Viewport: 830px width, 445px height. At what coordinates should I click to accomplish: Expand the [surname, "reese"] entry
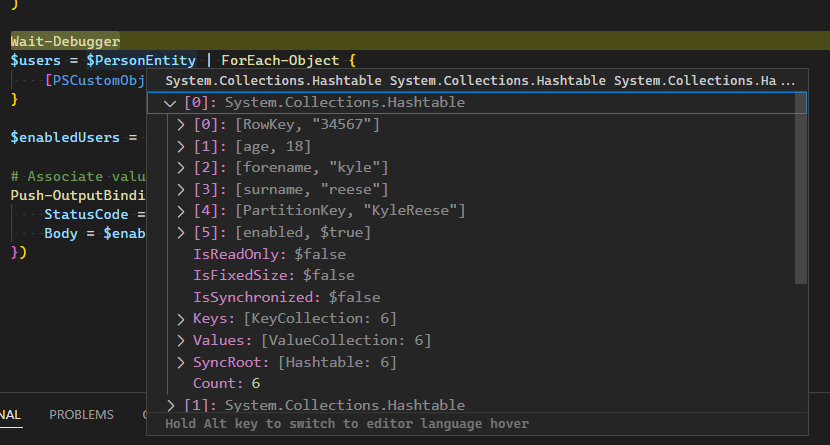(x=181, y=189)
